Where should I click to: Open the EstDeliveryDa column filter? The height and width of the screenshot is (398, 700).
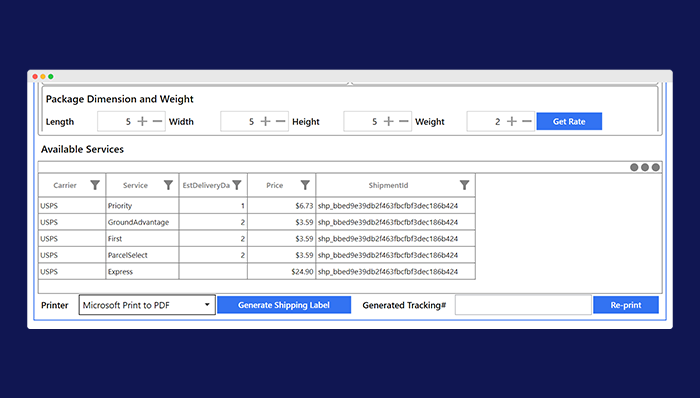(x=237, y=185)
